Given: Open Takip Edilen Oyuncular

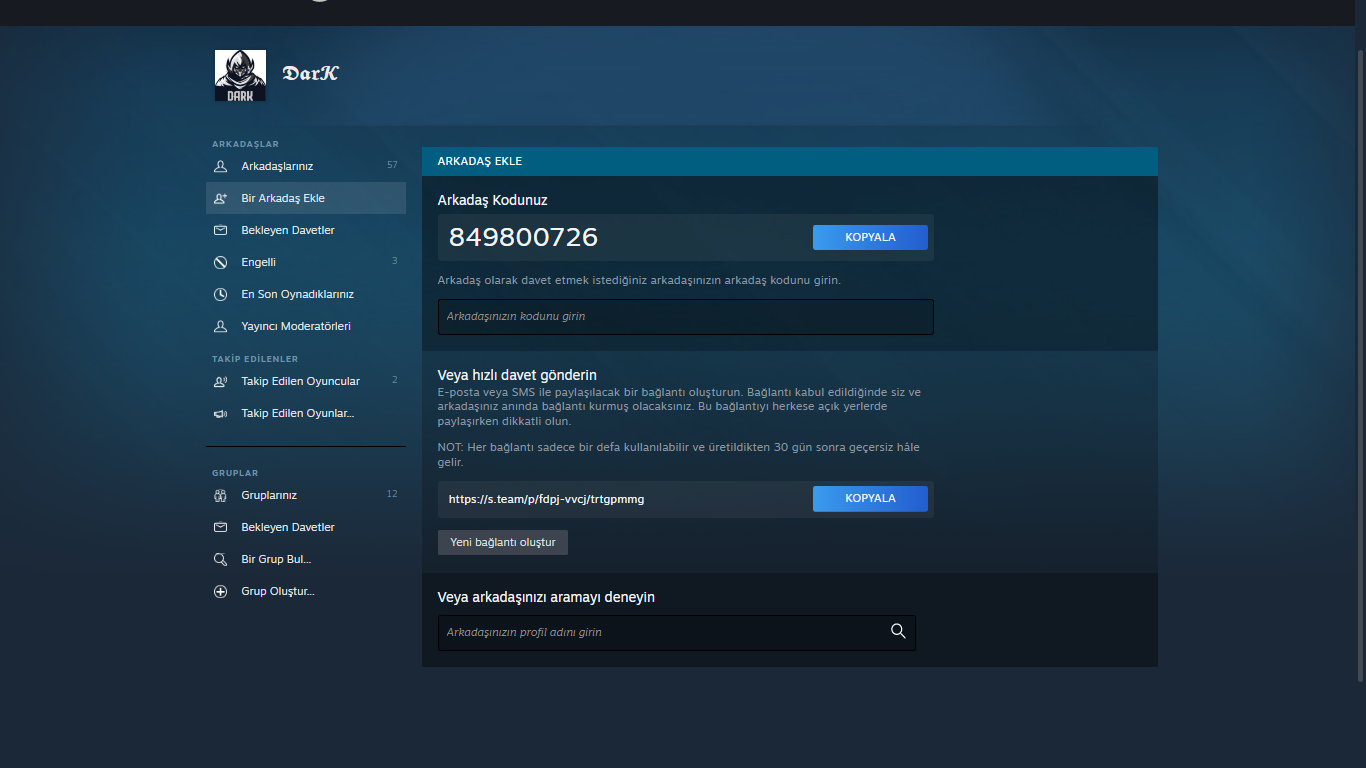Looking at the screenshot, I should pos(306,381).
